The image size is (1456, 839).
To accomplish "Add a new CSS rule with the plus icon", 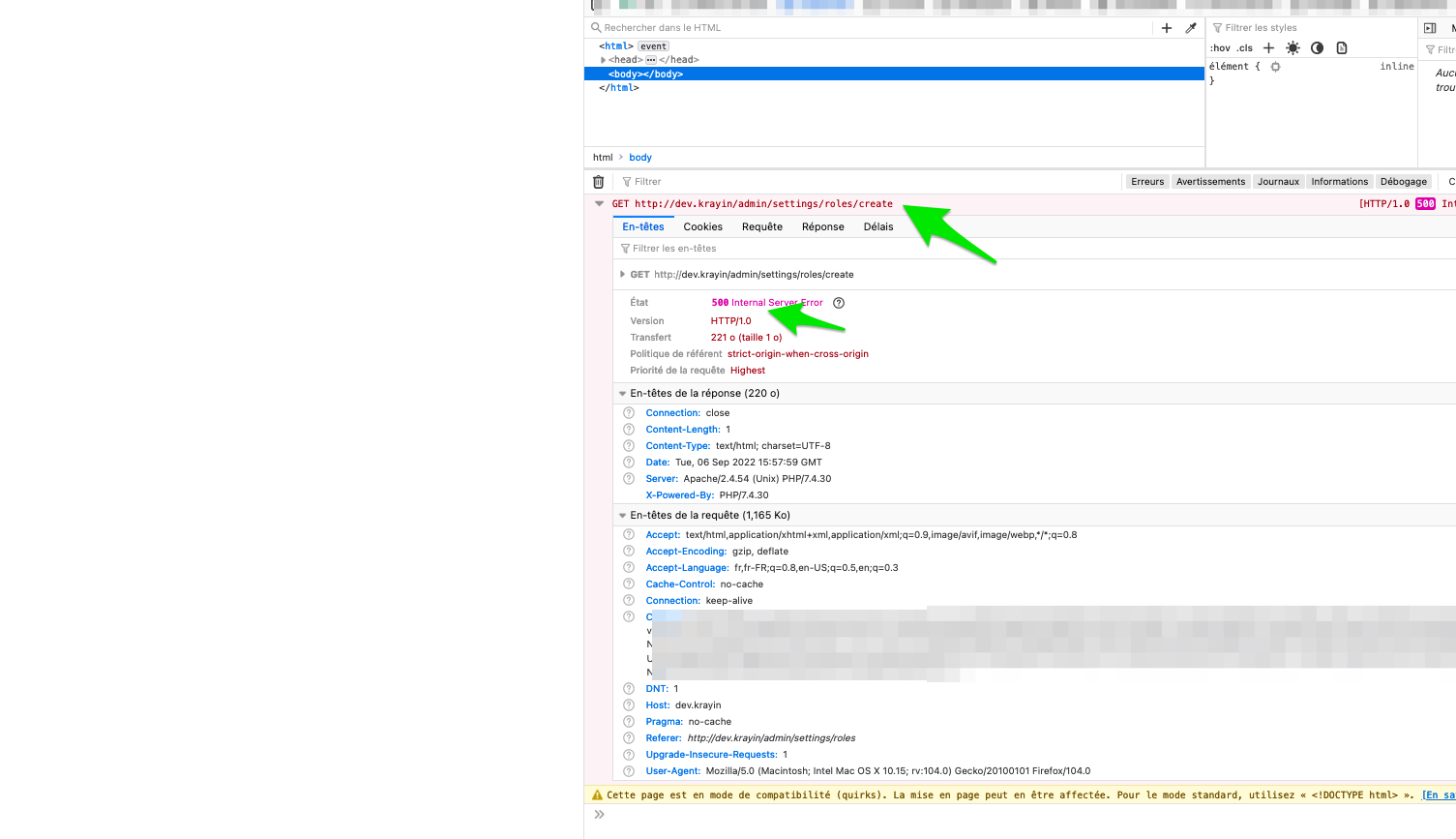I will click(x=1268, y=46).
